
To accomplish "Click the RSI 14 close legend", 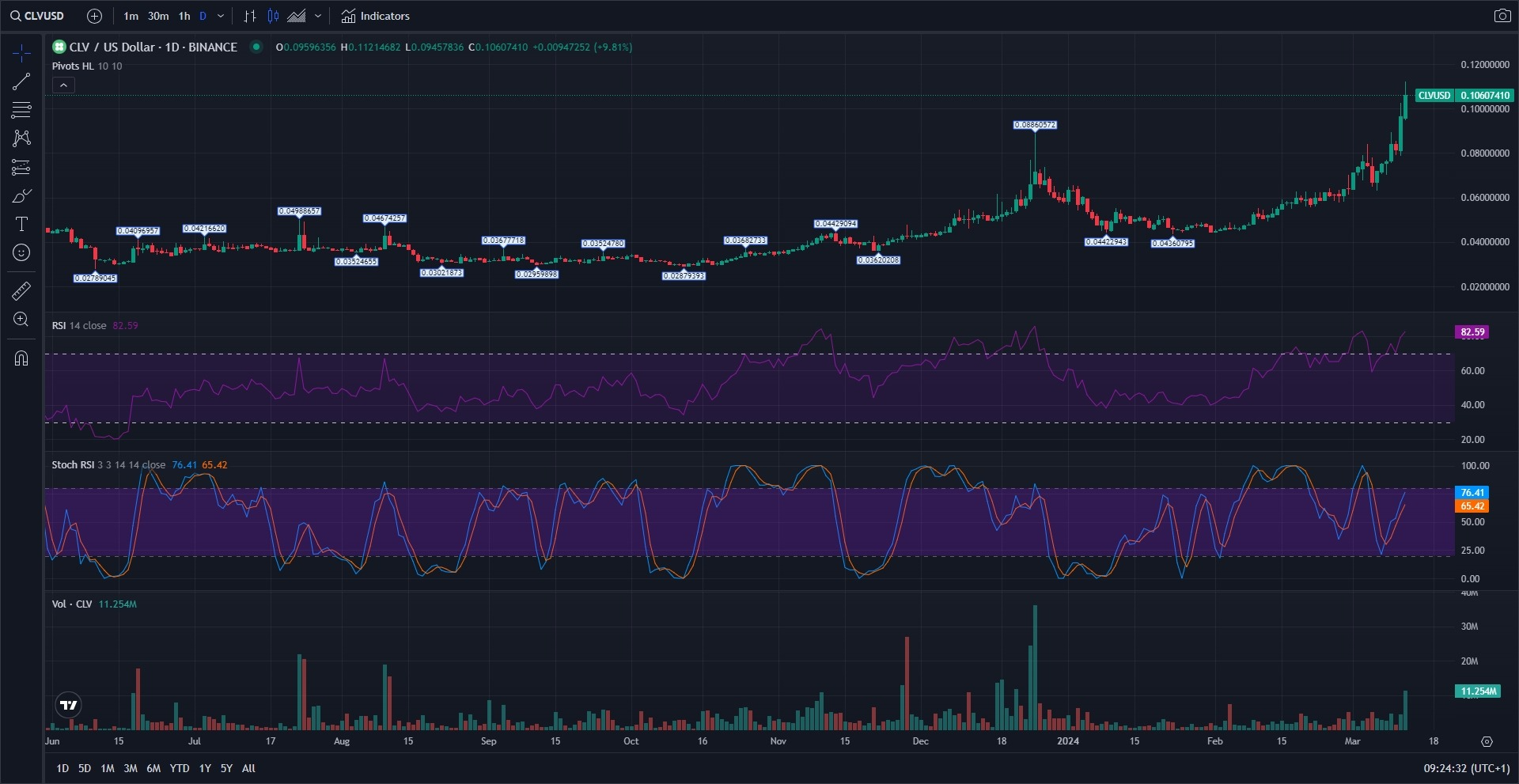I will [79, 326].
